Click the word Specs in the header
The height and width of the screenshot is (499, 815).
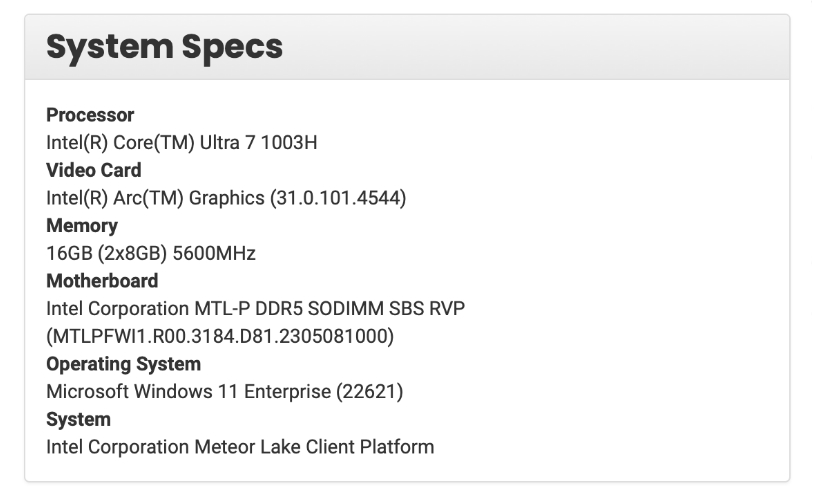tap(232, 47)
